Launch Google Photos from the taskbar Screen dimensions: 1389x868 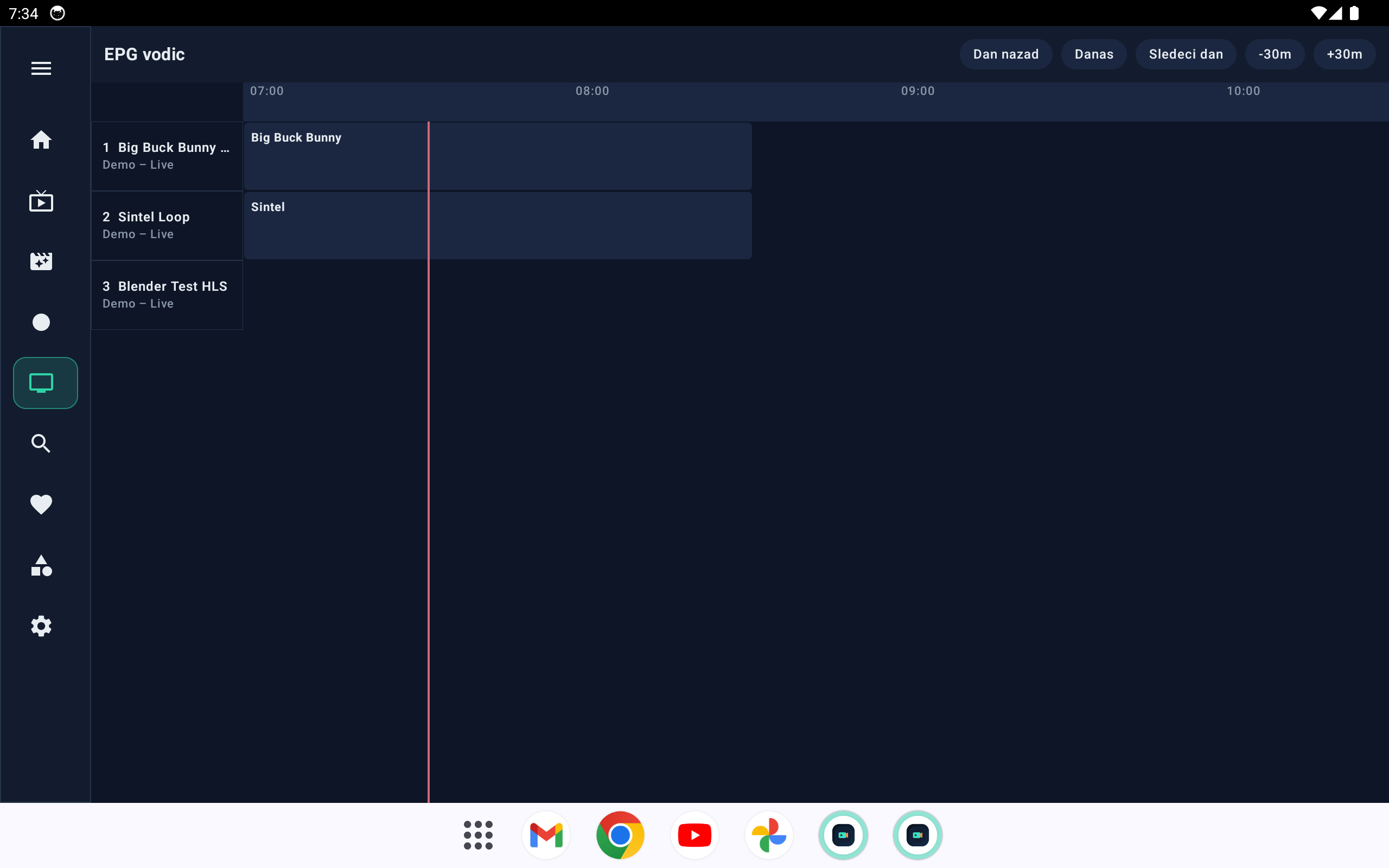(x=768, y=835)
